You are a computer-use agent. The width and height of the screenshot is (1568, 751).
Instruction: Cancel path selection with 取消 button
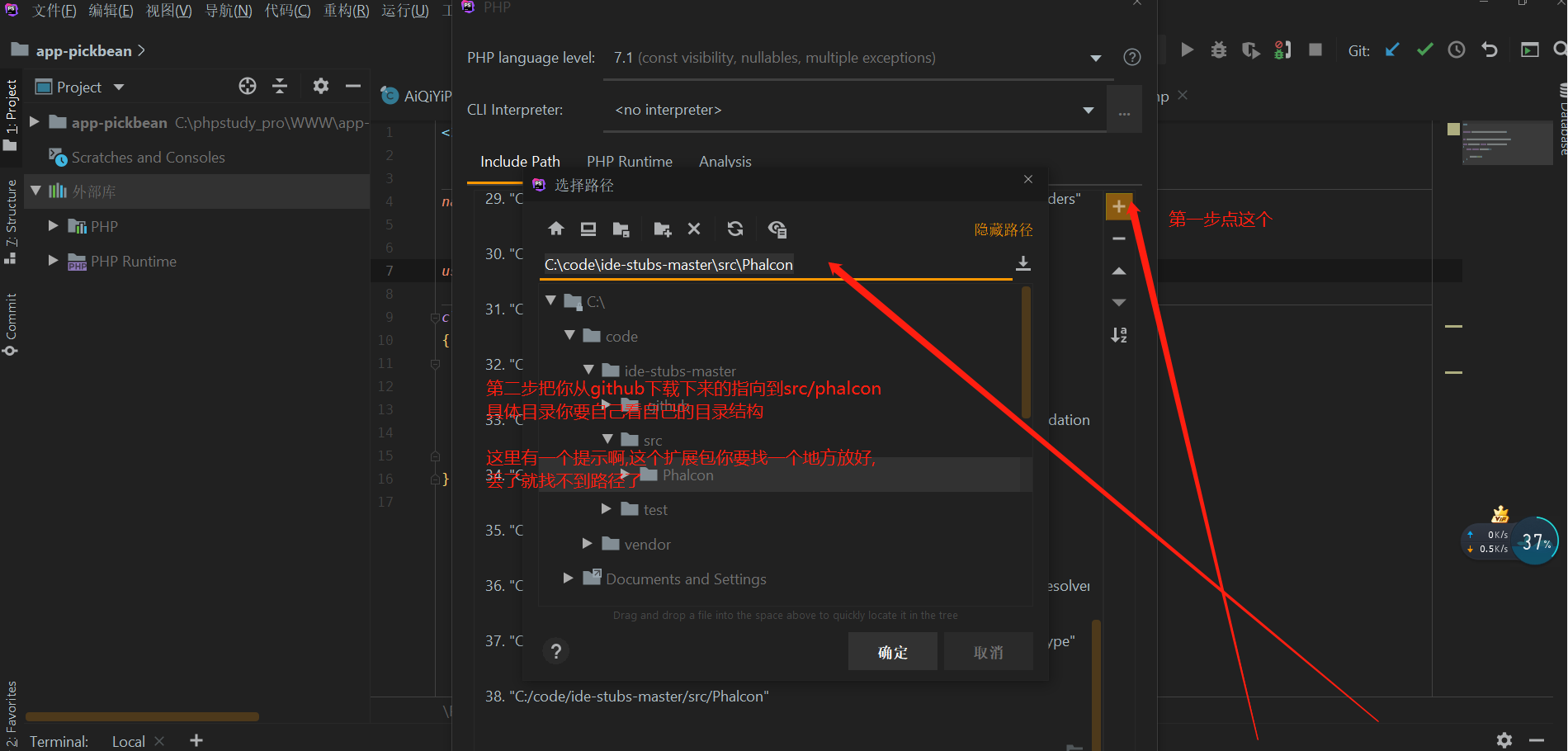click(989, 652)
